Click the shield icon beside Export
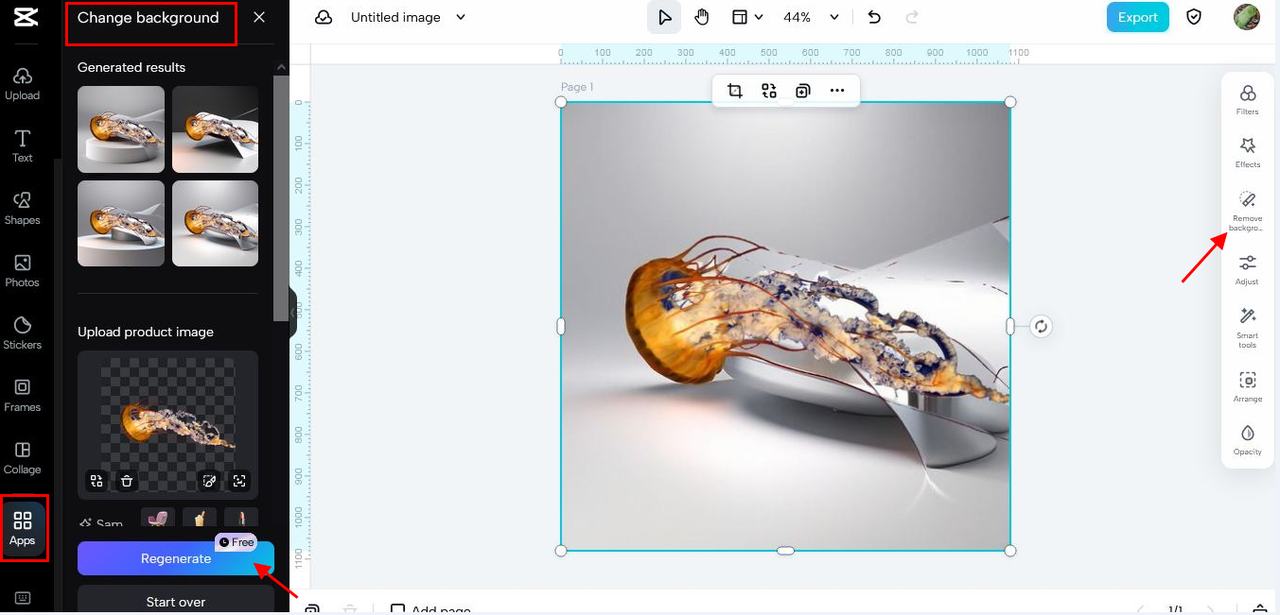The width and height of the screenshot is (1280, 615). coord(1194,17)
